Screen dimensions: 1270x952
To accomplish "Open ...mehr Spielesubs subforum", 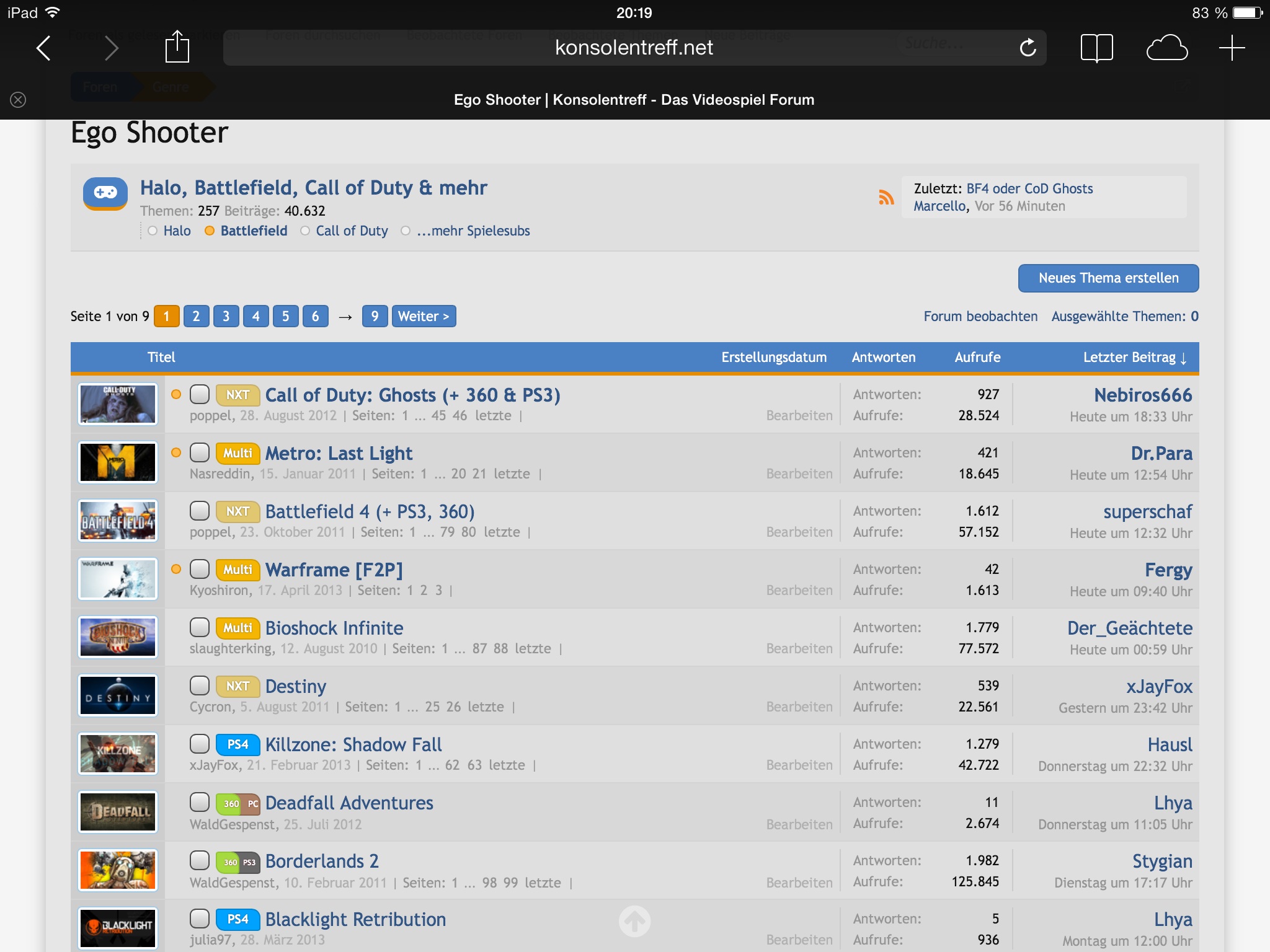I will click(473, 231).
